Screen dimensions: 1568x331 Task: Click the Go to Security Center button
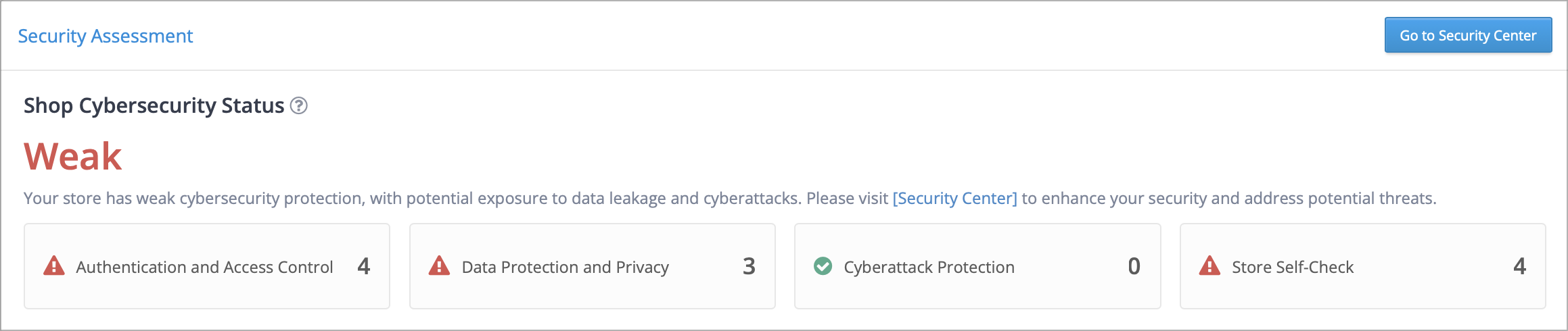coord(1468,35)
